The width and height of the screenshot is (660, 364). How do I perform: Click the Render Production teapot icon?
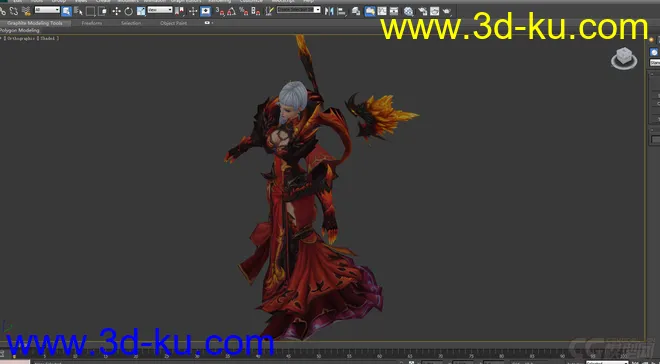pyautogui.click(x=447, y=11)
